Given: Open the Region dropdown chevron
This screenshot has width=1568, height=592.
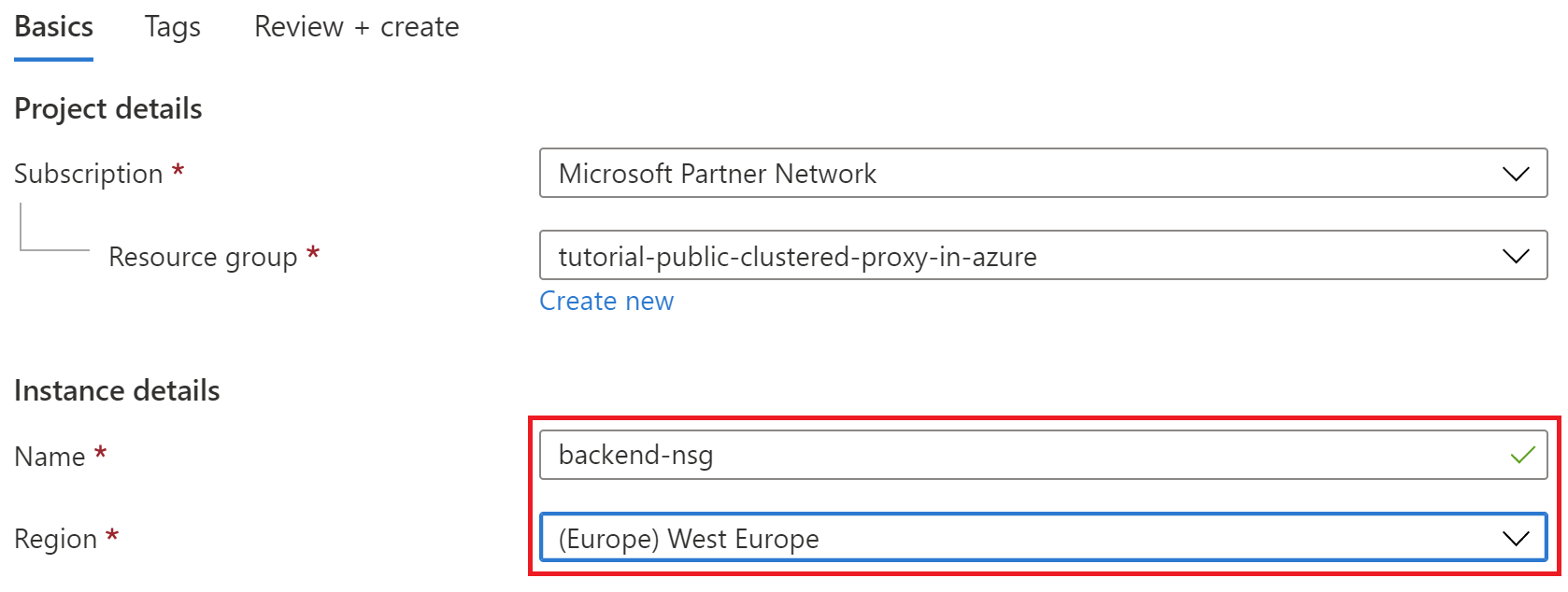Looking at the screenshot, I should click(x=1514, y=539).
